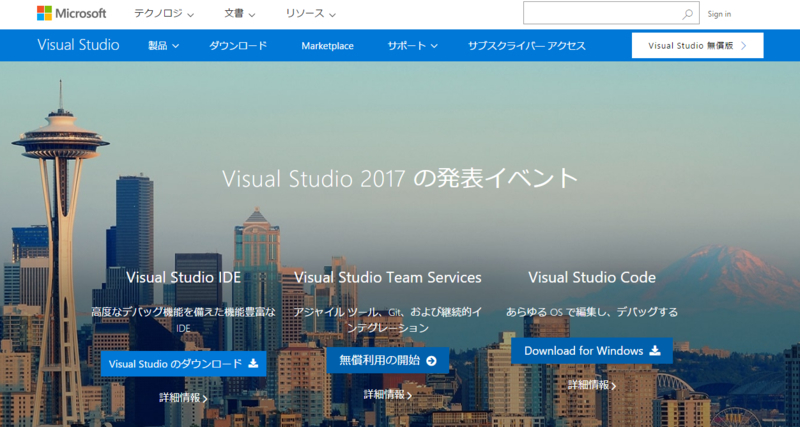This screenshot has height=427, width=800.
Task: Open 詳細情報 under Visual Studio Team Services
Action: click(388, 394)
